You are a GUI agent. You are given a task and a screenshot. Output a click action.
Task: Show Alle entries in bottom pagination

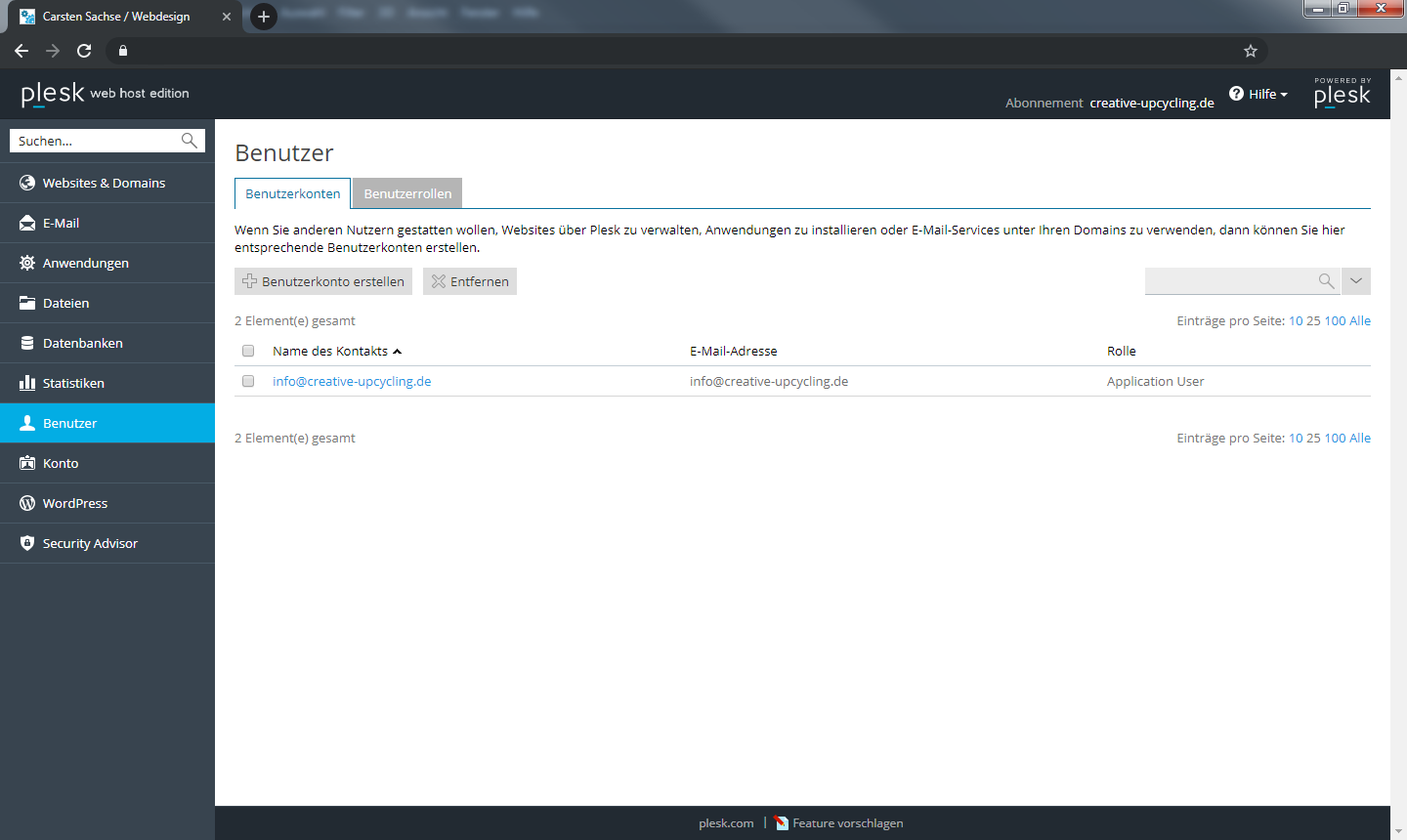(1360, 438)
